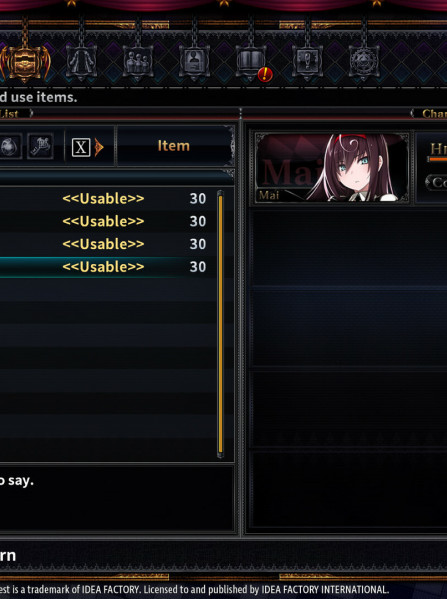The image size is (447, 599).
Task: Select the party members group icon
Action: click(138, 62)
